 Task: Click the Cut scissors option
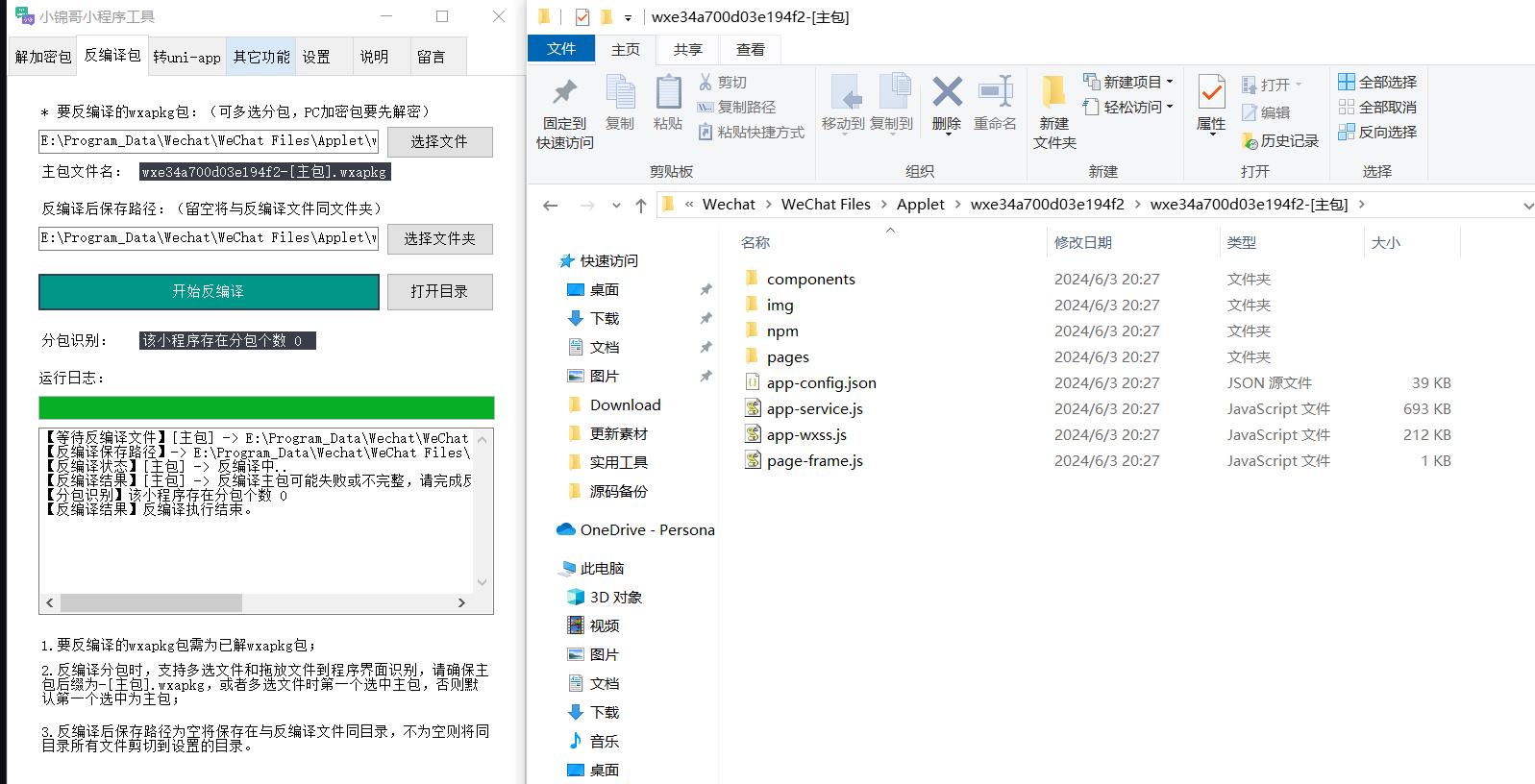point(723,83)
